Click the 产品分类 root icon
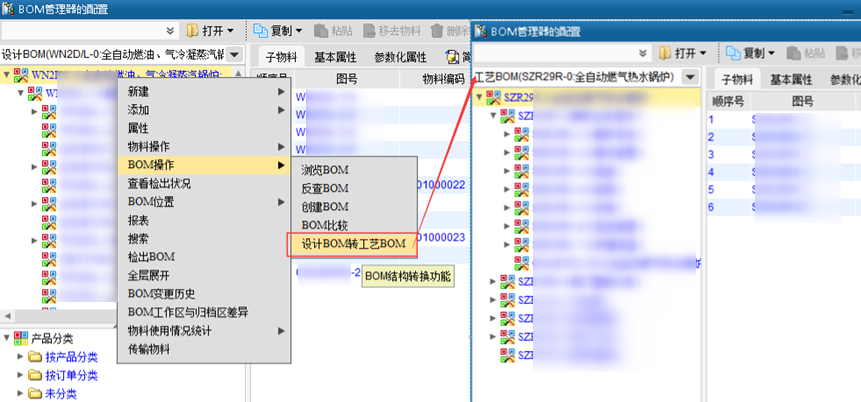861x402 pixels. 21,338
